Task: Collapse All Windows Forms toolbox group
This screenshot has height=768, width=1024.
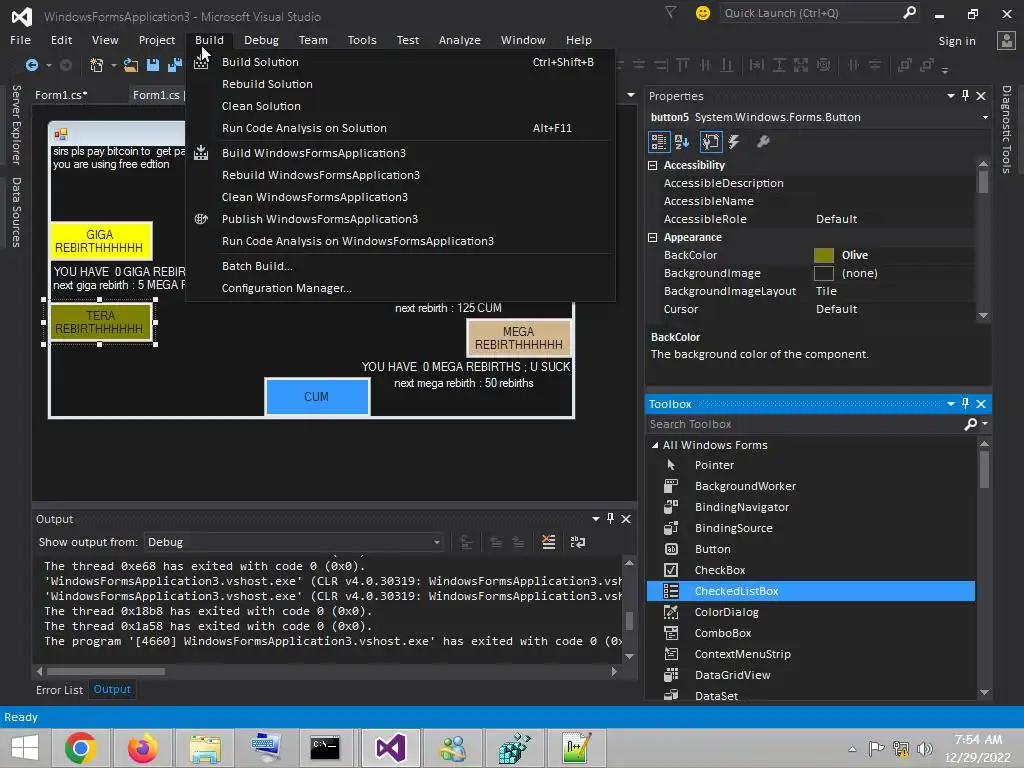Action: [655, 445]
